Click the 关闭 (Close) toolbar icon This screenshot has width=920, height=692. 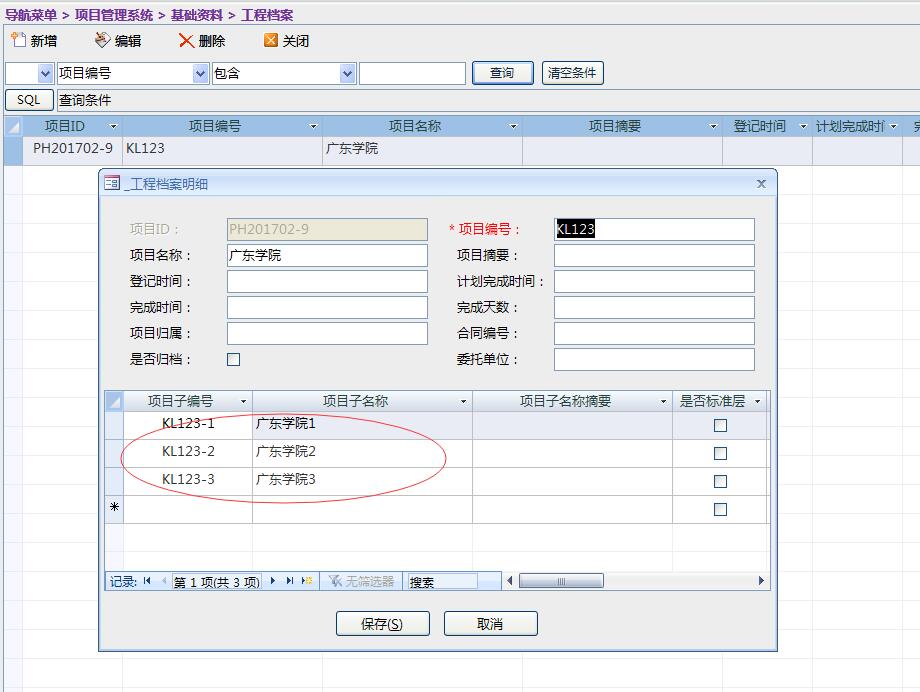click(270, 40)
